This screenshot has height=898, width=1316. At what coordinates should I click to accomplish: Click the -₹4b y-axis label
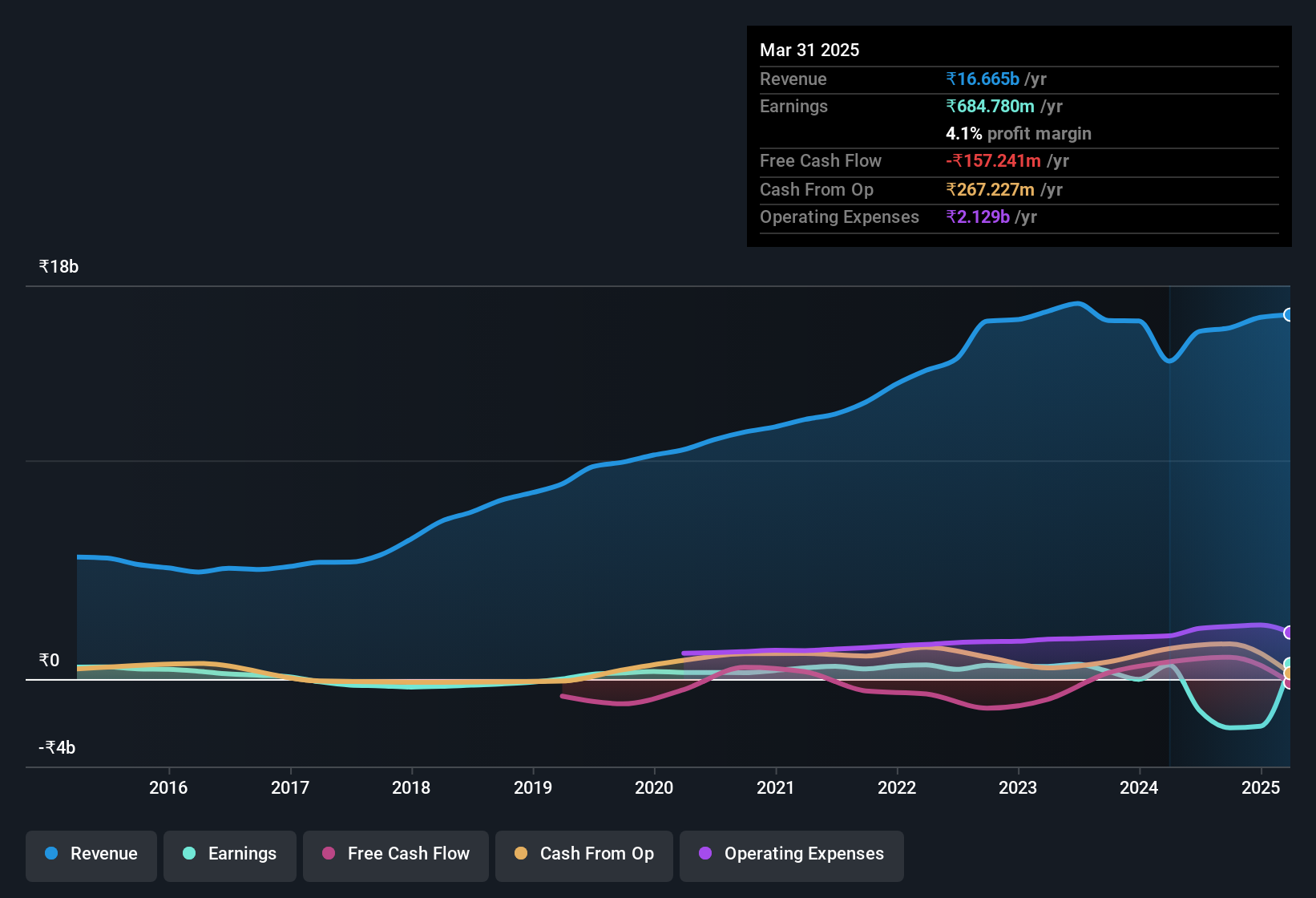click(57, 747)
